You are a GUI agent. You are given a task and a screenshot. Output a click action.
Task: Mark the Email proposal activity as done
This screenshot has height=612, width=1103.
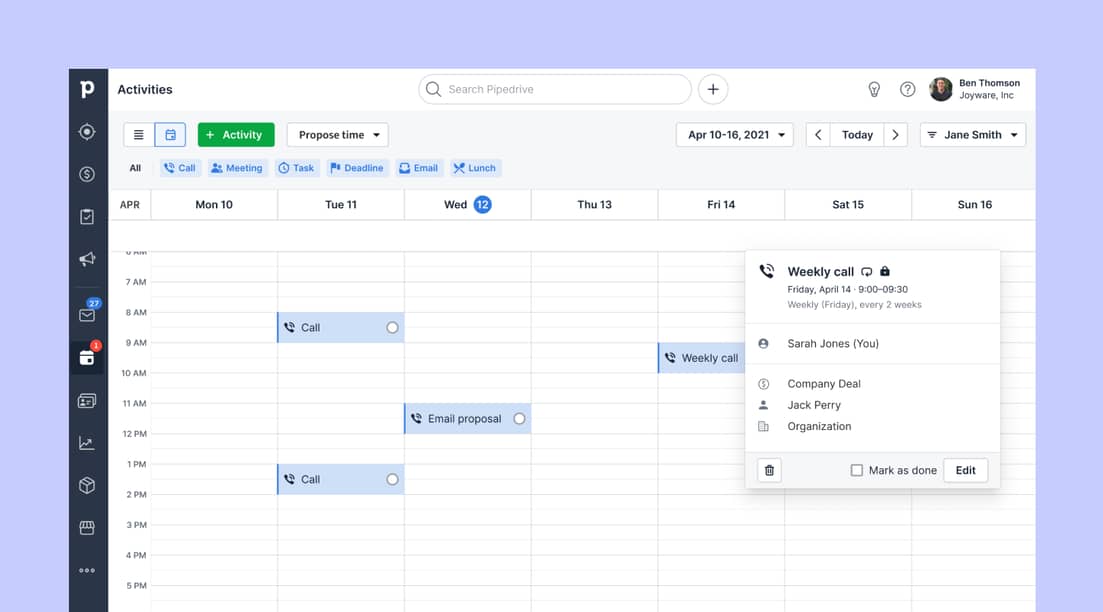coord(519,419)
